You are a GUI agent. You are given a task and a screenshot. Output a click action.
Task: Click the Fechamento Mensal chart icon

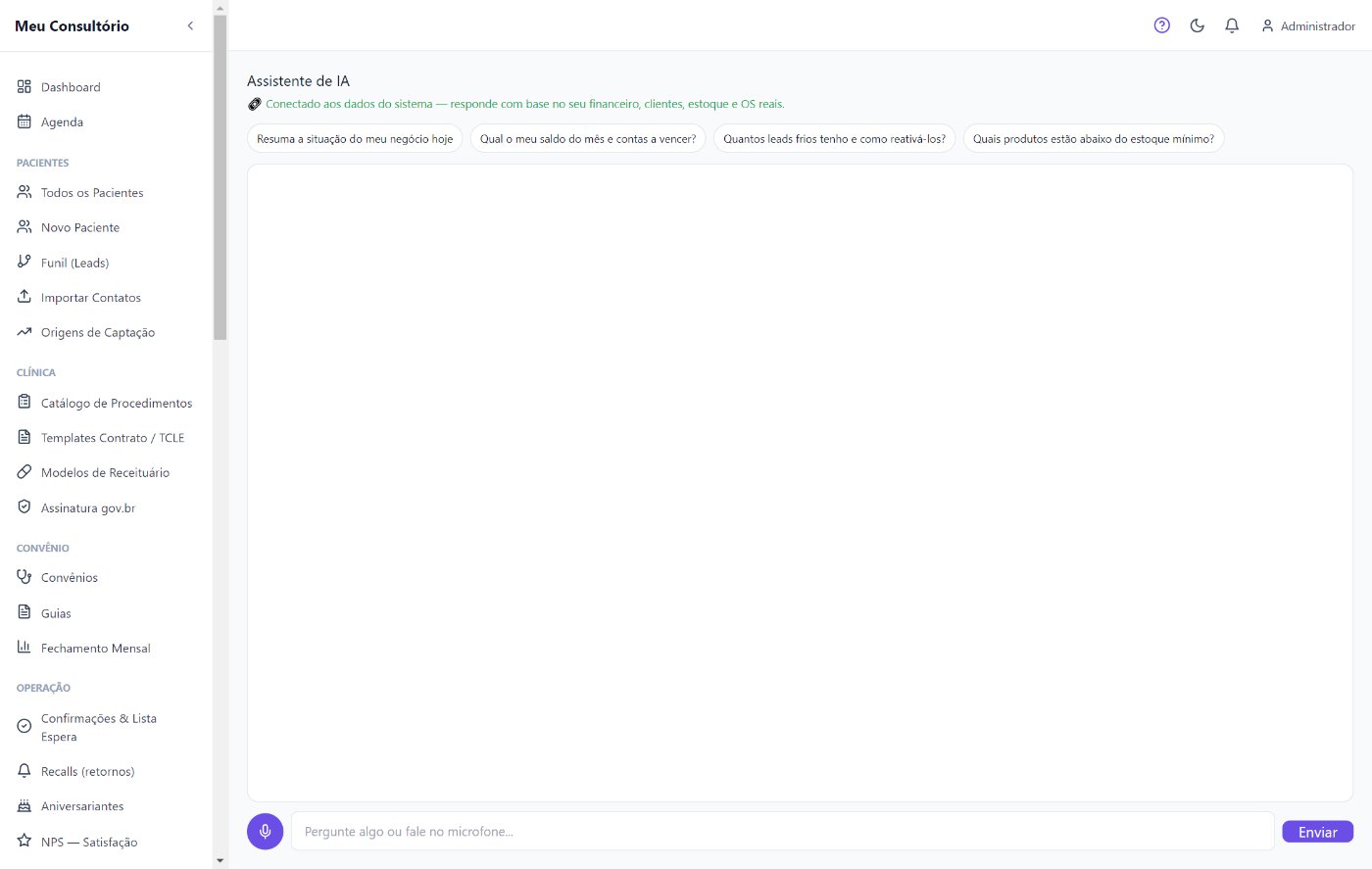24,647
